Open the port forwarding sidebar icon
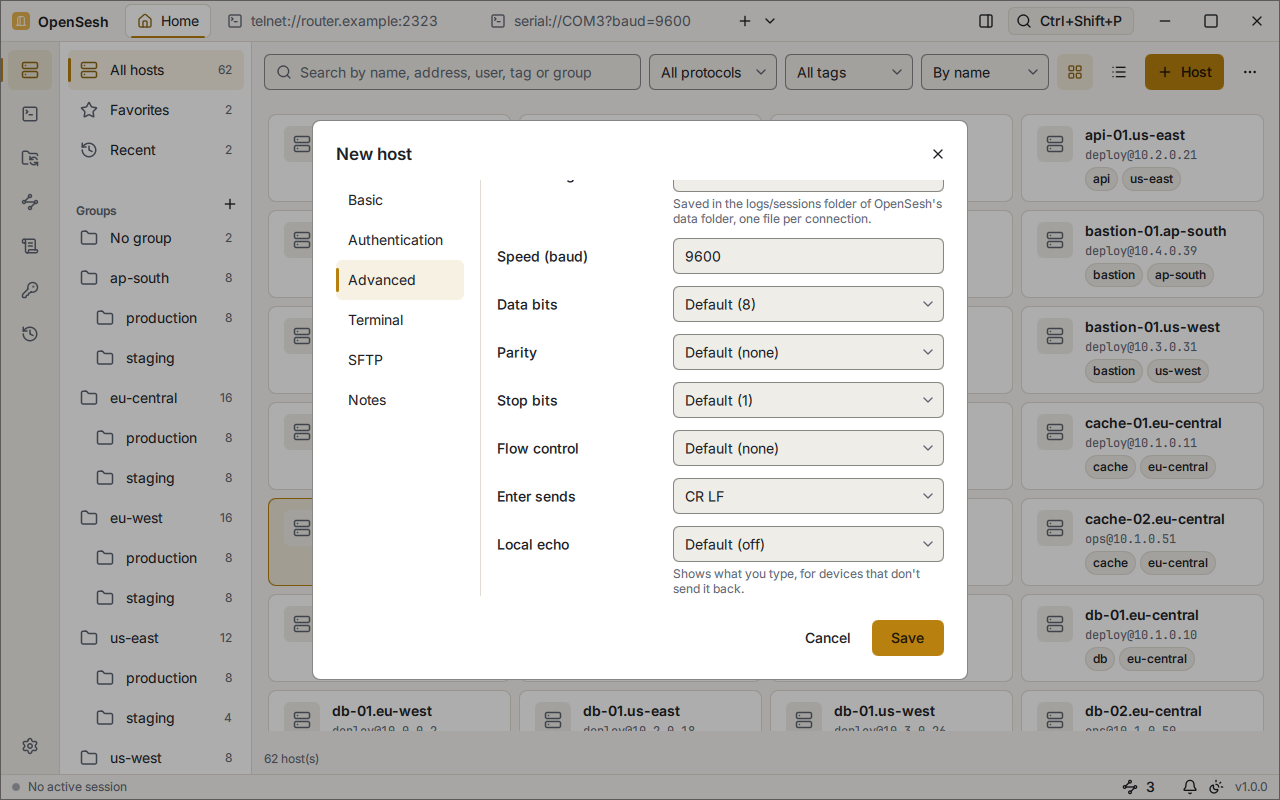 (x=30, y=202)
